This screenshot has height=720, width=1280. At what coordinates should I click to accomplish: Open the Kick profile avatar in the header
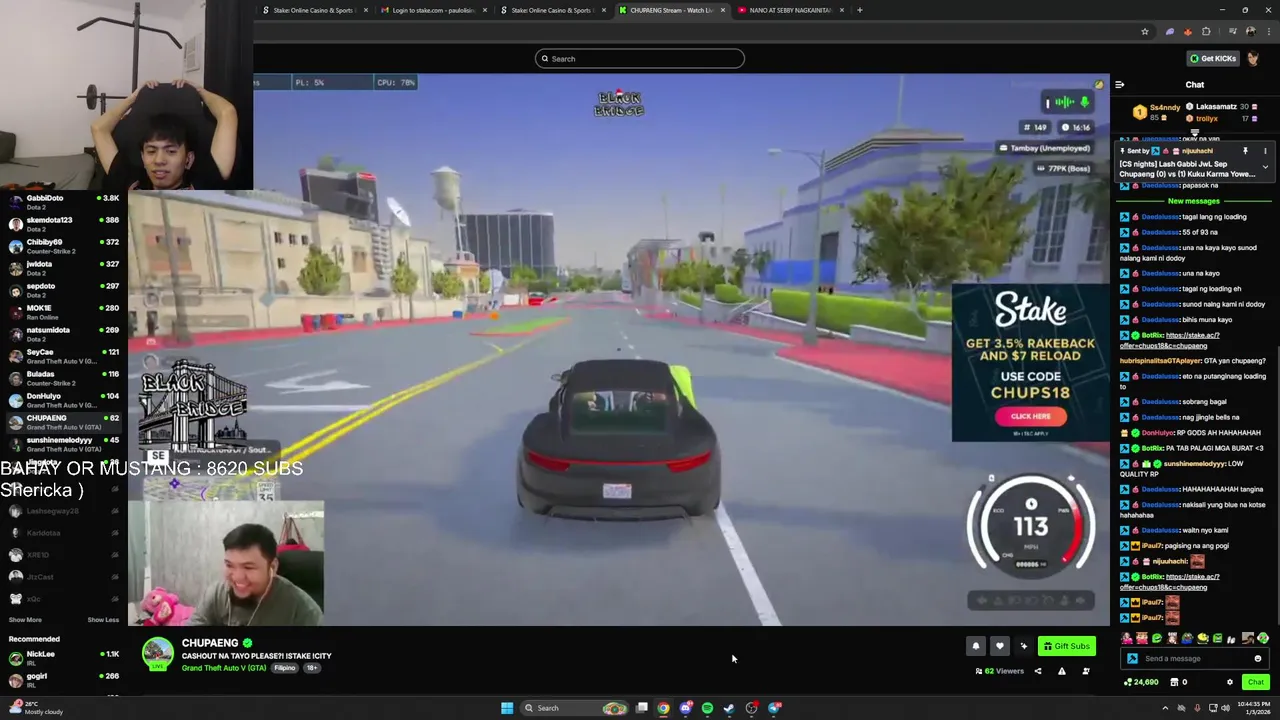(1253, 58)
